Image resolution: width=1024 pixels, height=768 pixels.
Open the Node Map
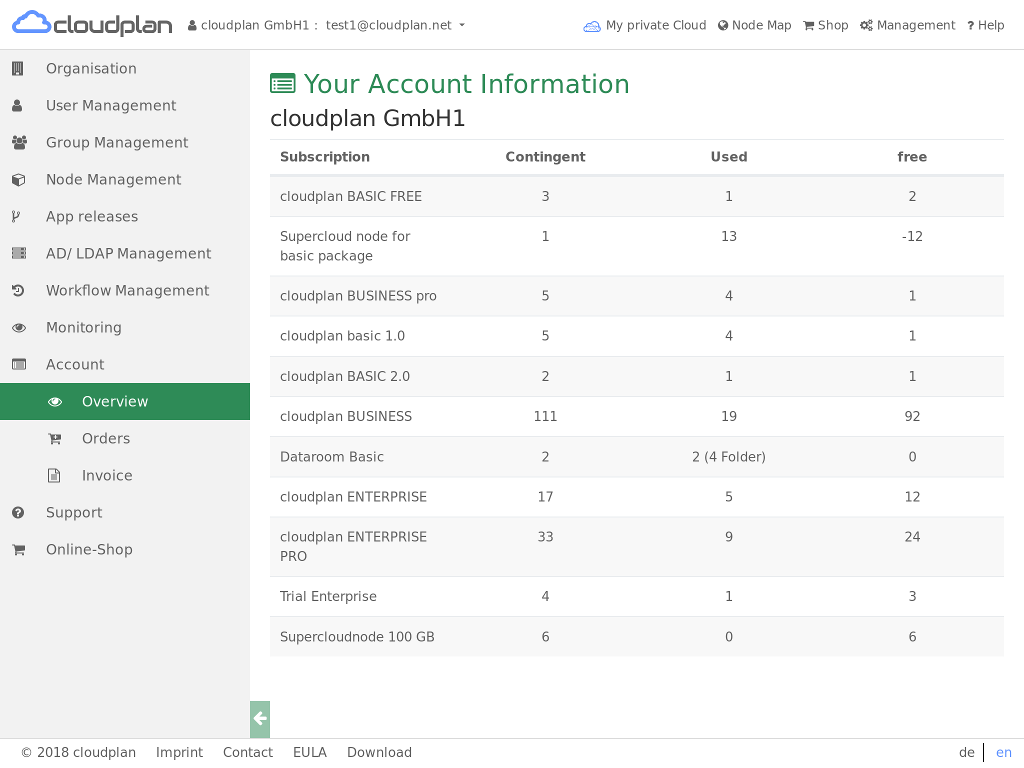point(754,25)
